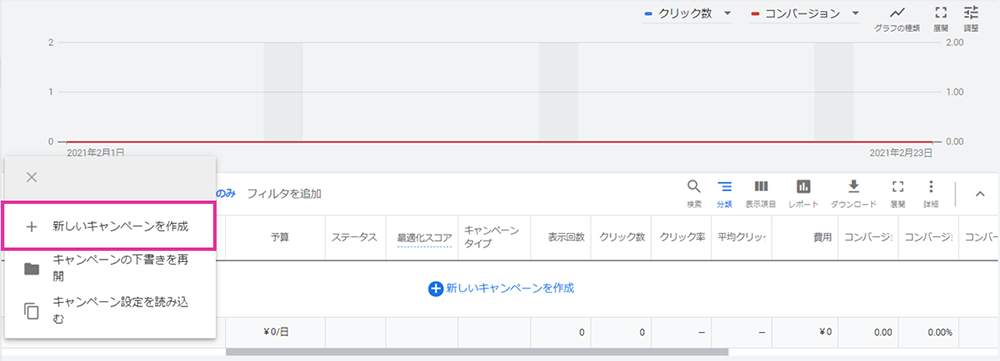Image resolution: width=1000 pixels, height=361 pixels.
Task: Collapse the table toolbar chevron
Action: point(981,195)
